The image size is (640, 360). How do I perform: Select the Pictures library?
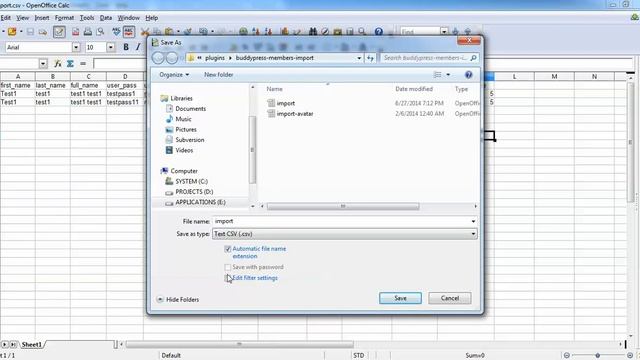181,129
